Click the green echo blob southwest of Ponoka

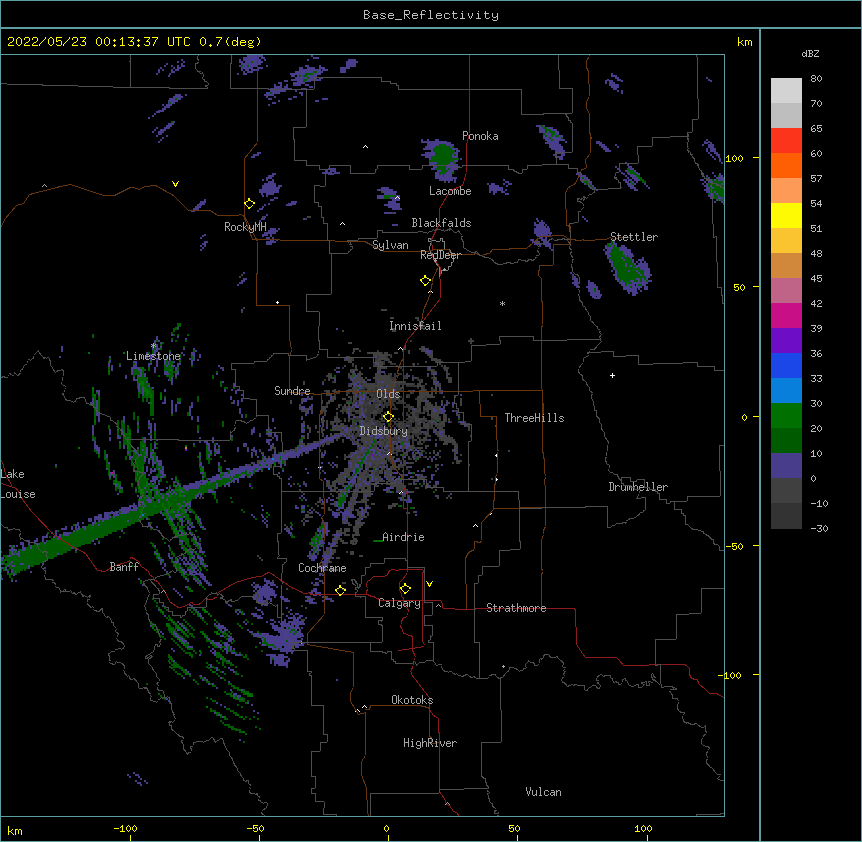tap(442, 158)
